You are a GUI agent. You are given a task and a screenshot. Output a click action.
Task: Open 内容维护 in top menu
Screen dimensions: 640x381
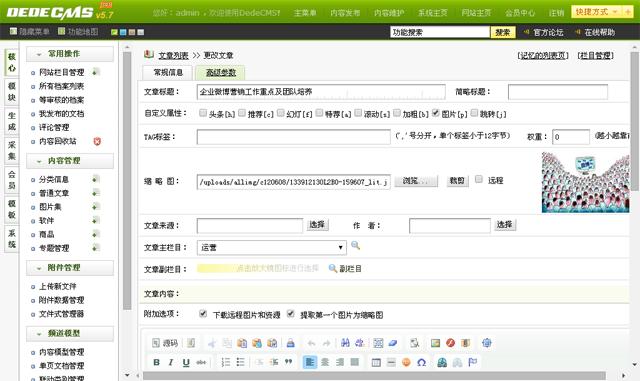coord(389,13)
